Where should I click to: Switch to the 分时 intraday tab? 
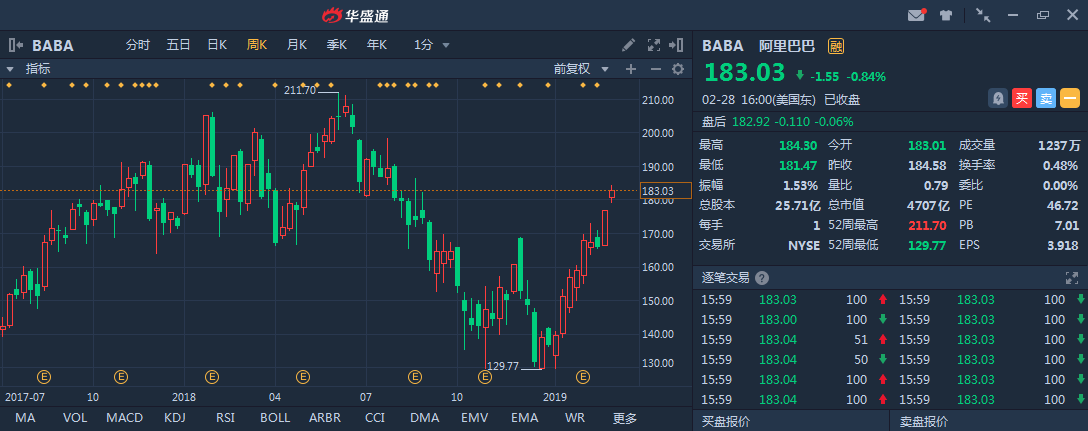pos(137,45)
